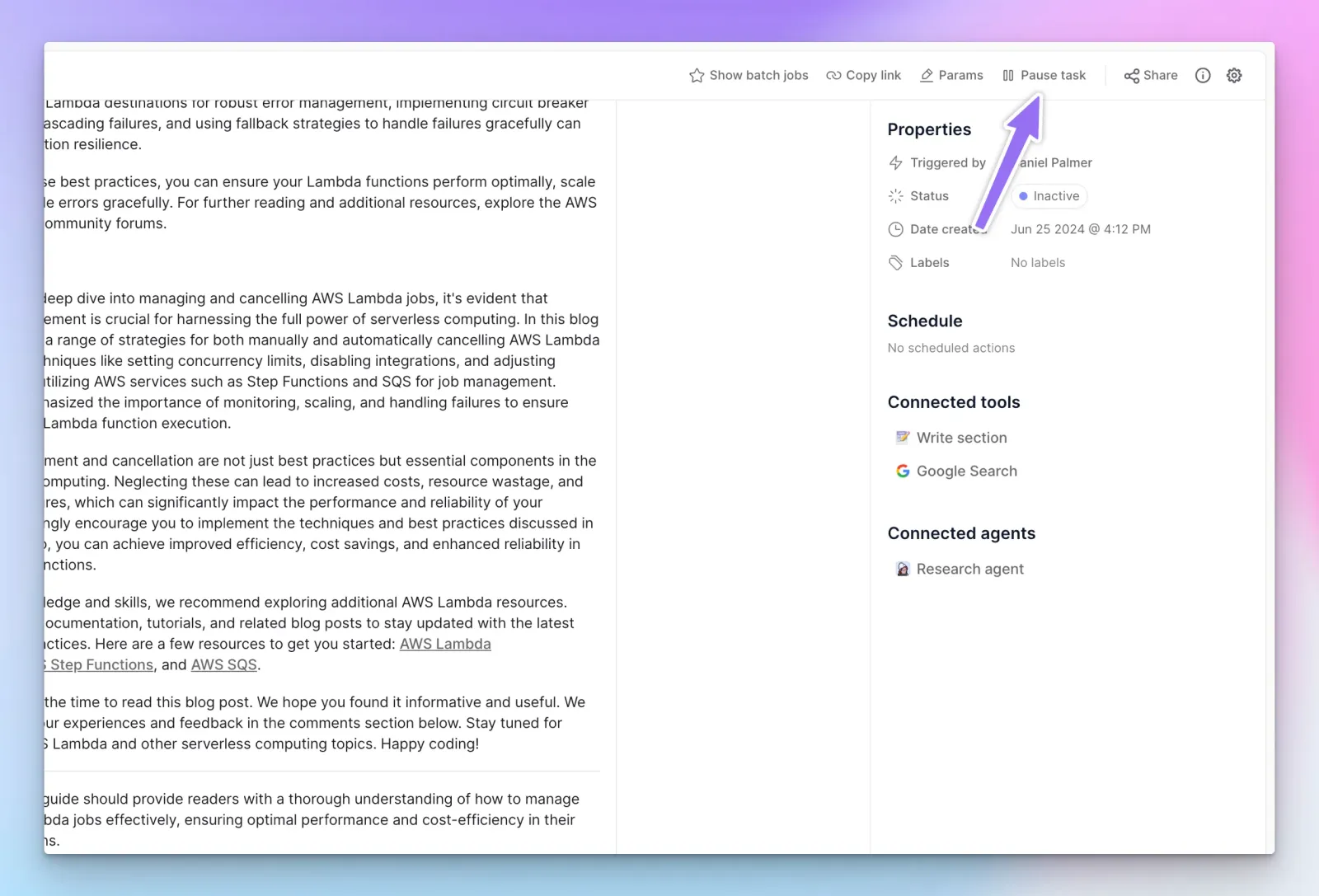Click the date Jun 25 2024 @ 4:12 PM
This screenshot has height=896, width=1319.
[x=1081, y=229]
